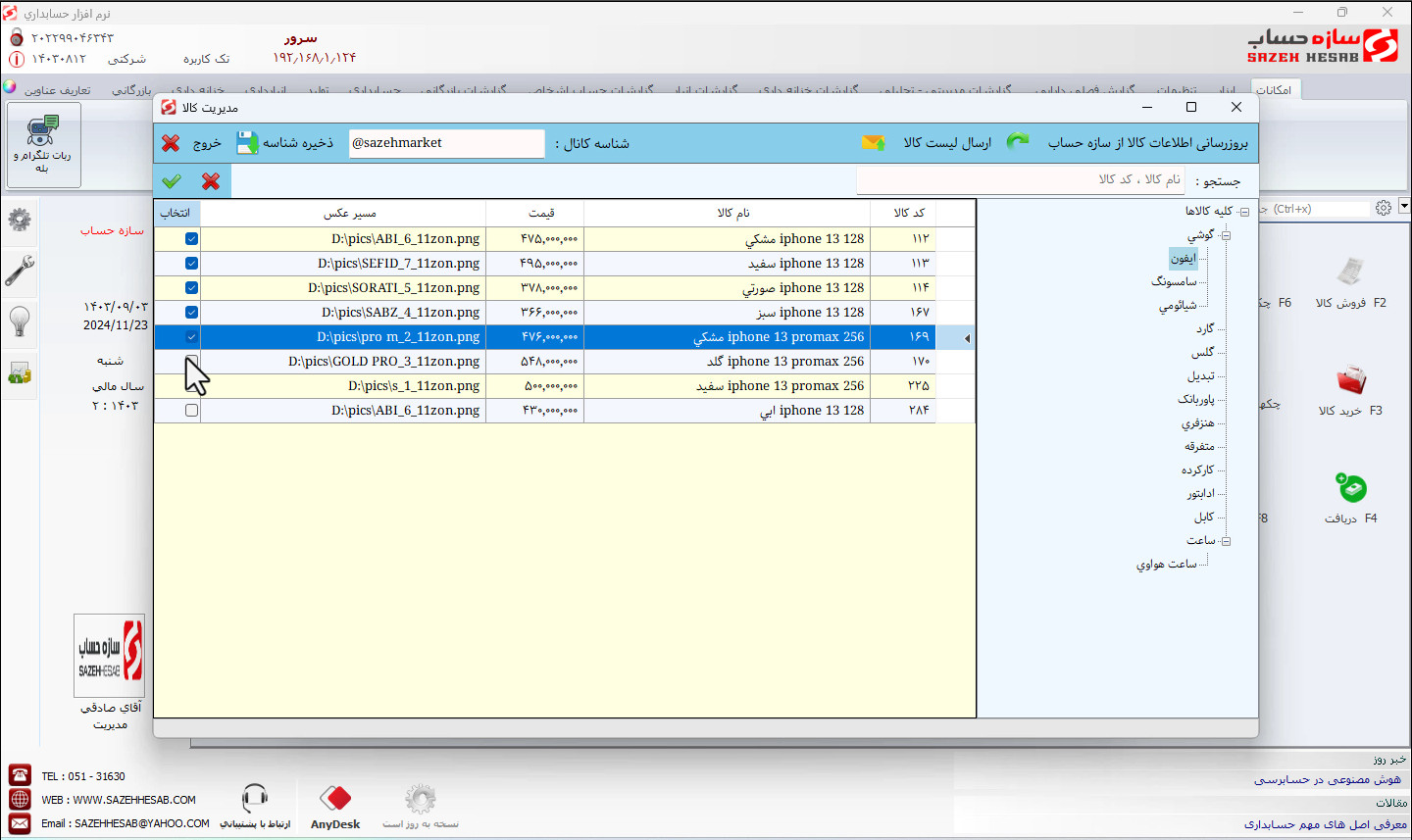The image size is (1412, 840).
Task: Check the checkbox for product code ۲۸۴
Action: point(191,411)
